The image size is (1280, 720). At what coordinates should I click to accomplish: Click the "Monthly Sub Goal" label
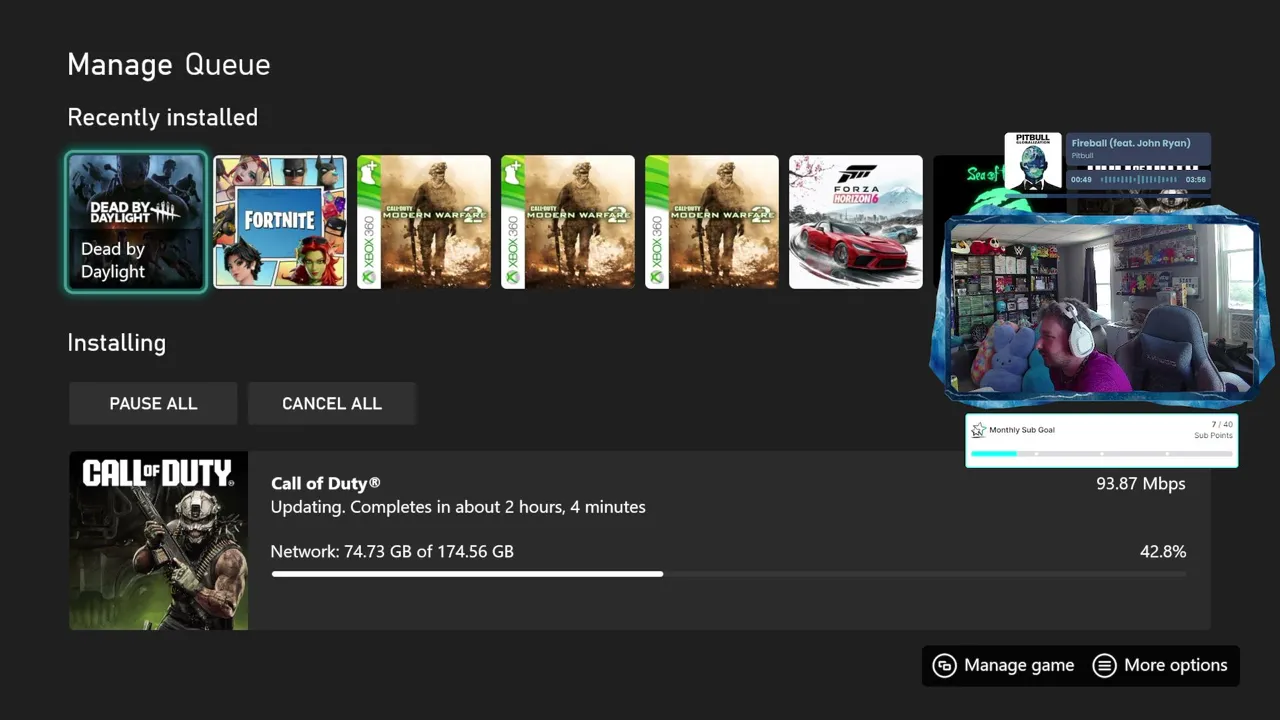coord(1022,430)
